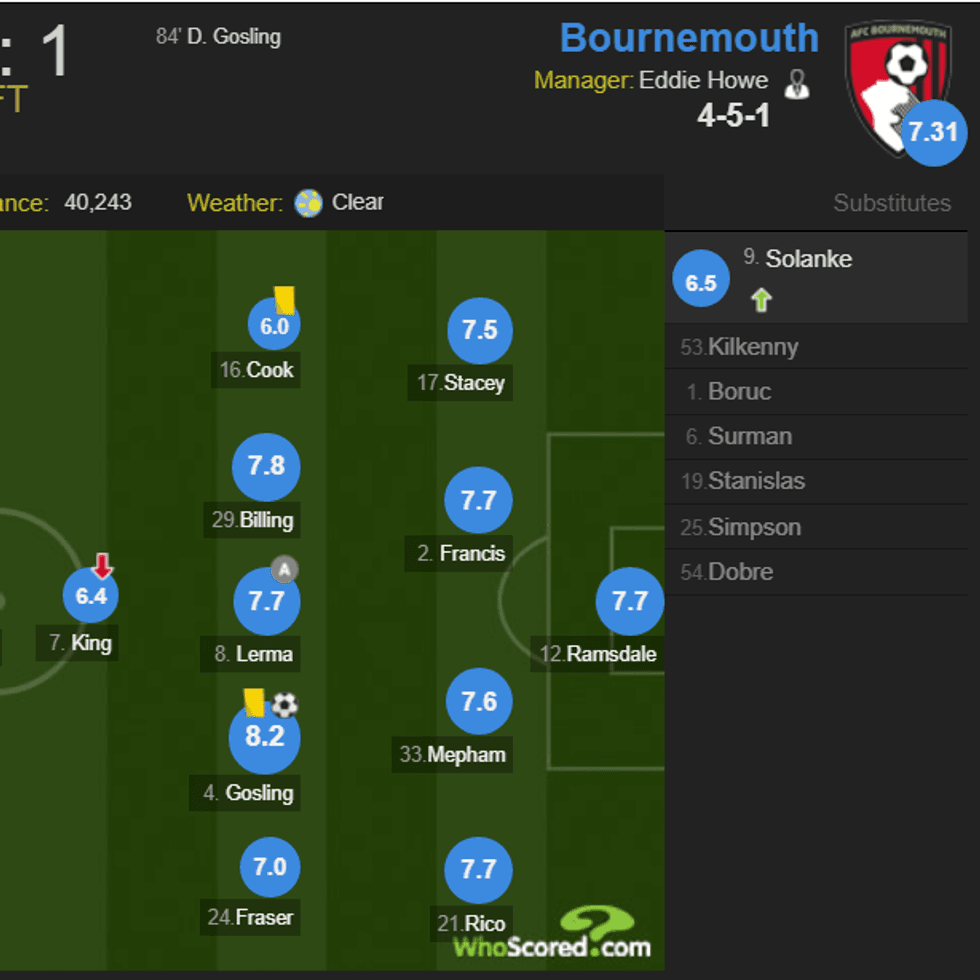
Task: Click Gosling's yellow card icon
Action: coord(254,702)
